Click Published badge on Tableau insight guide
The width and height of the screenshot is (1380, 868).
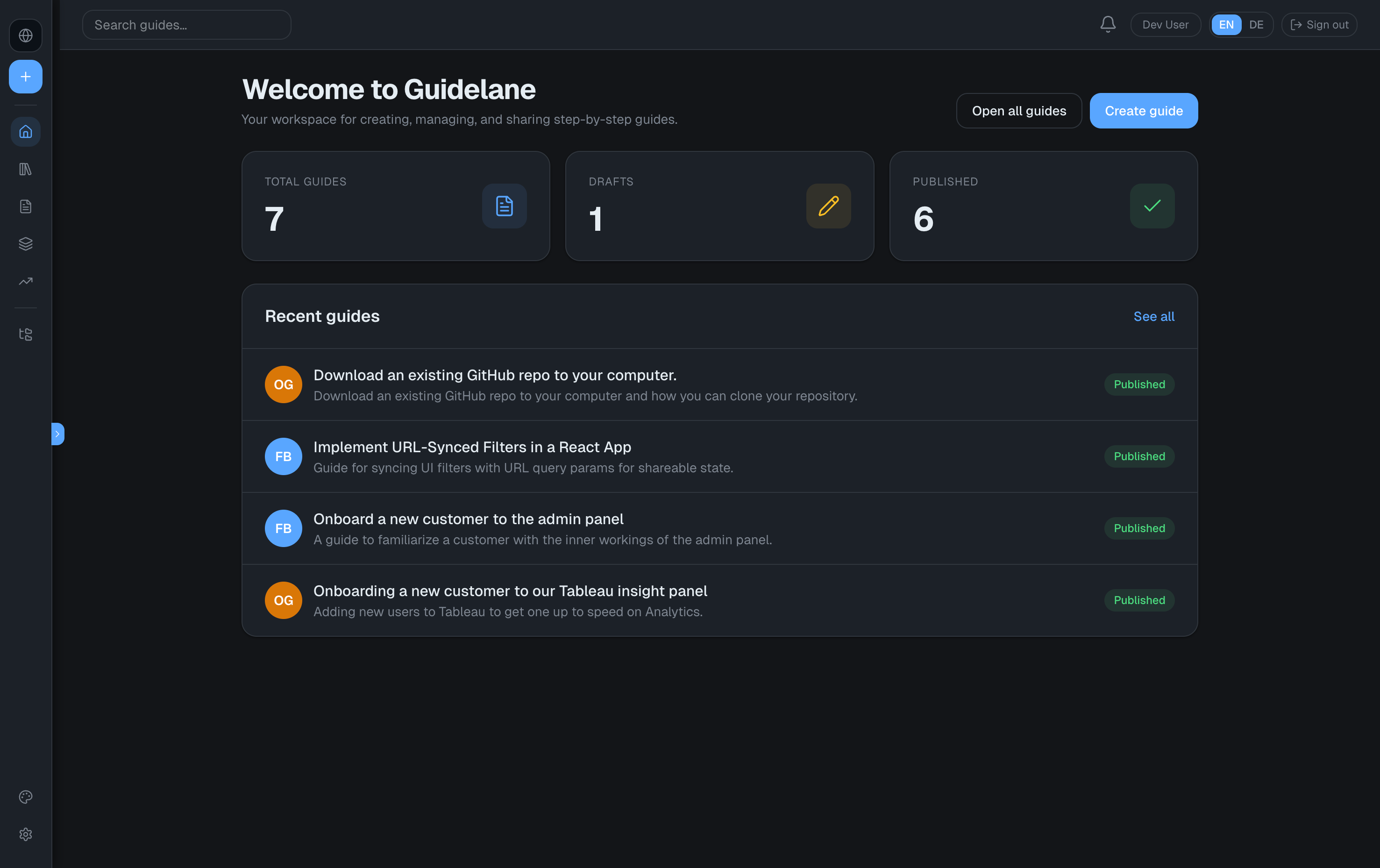(x=1139, y=600)
